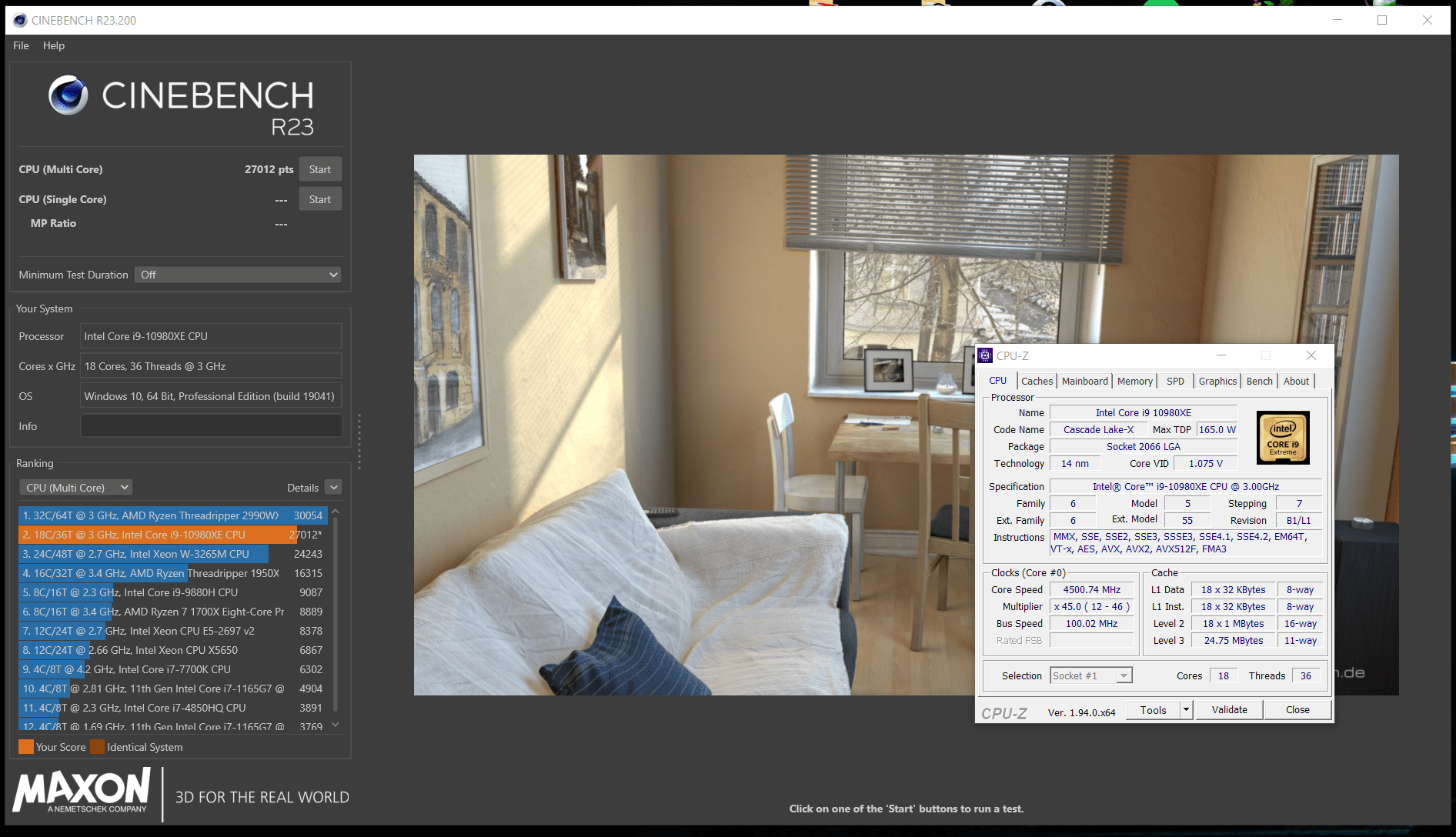Select the Intel Xeon W-3265M ranking row
1456x837 pixels.
pos(172,554)
